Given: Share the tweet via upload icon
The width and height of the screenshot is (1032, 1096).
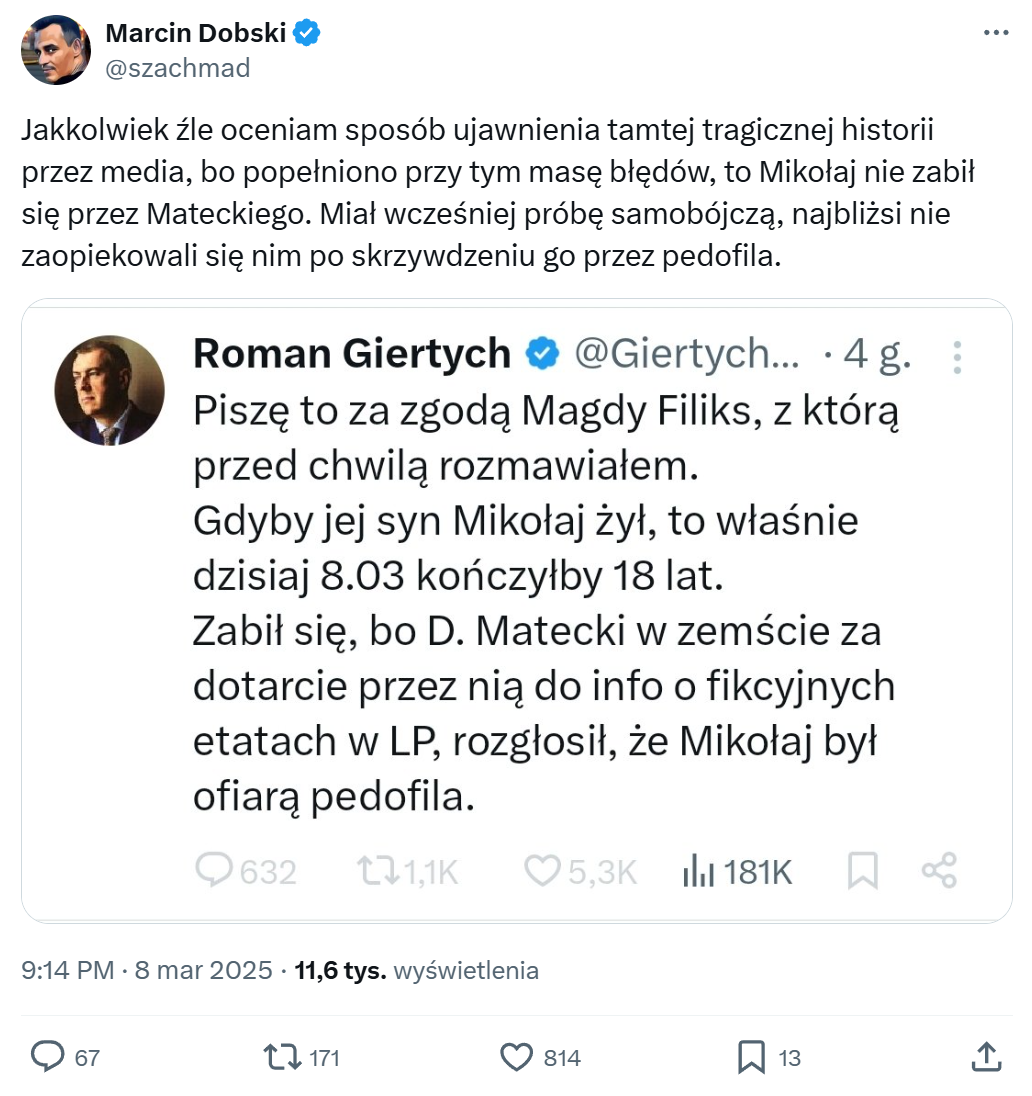Looking at the screenshot, I should tap(986, 1056).
